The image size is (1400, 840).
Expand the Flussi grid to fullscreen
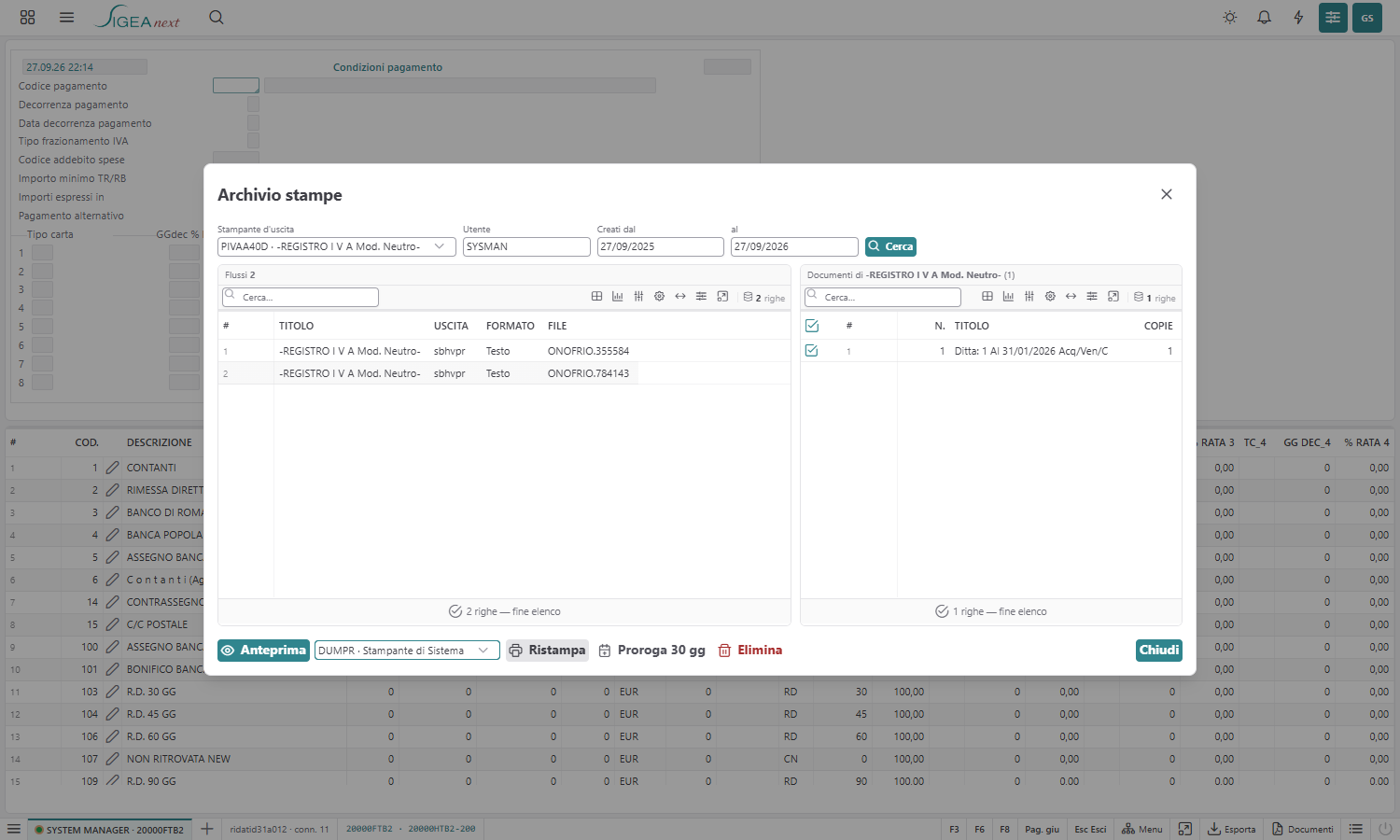pos(722,297)
